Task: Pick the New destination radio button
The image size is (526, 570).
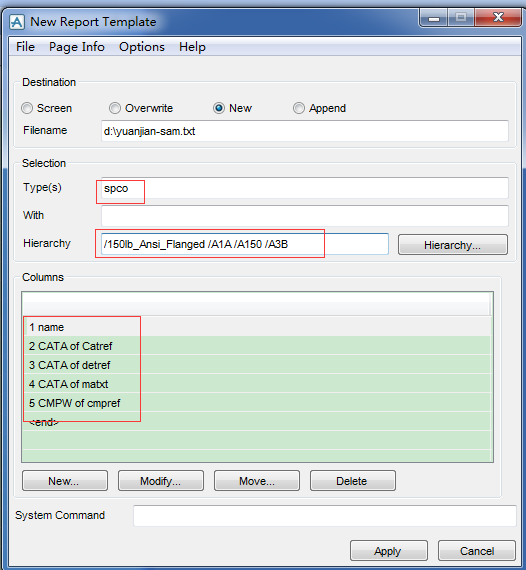Action: [x=219, y=108]
